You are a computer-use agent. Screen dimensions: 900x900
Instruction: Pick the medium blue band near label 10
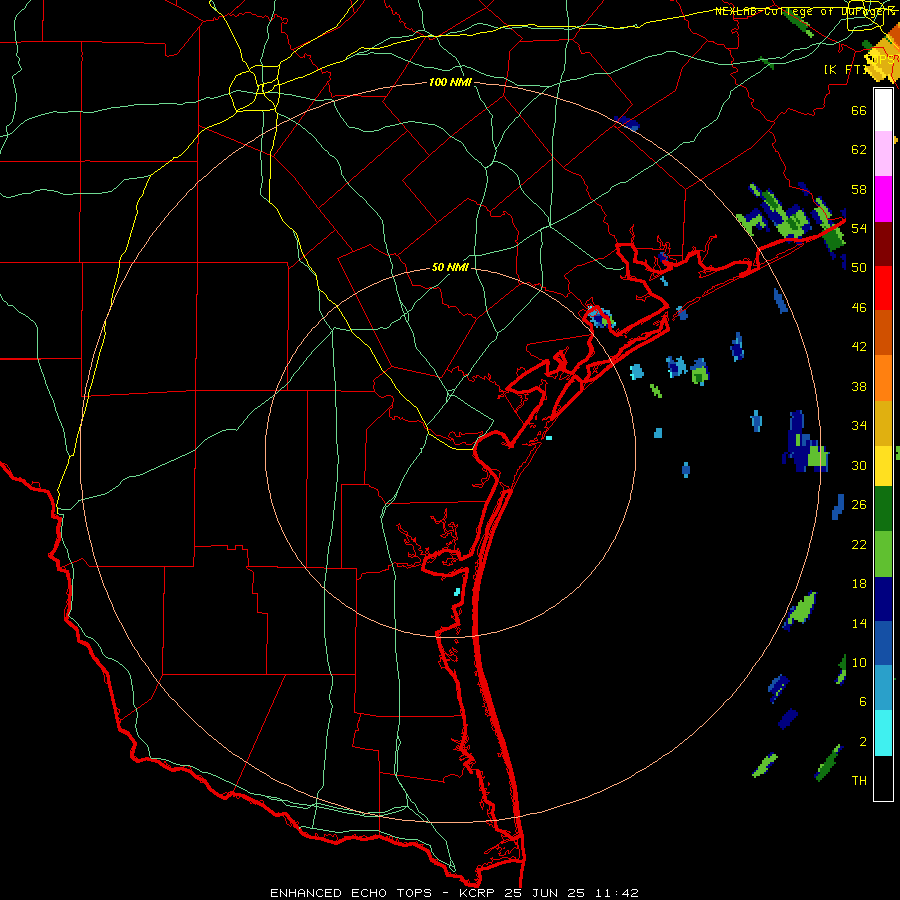point(883,643)
